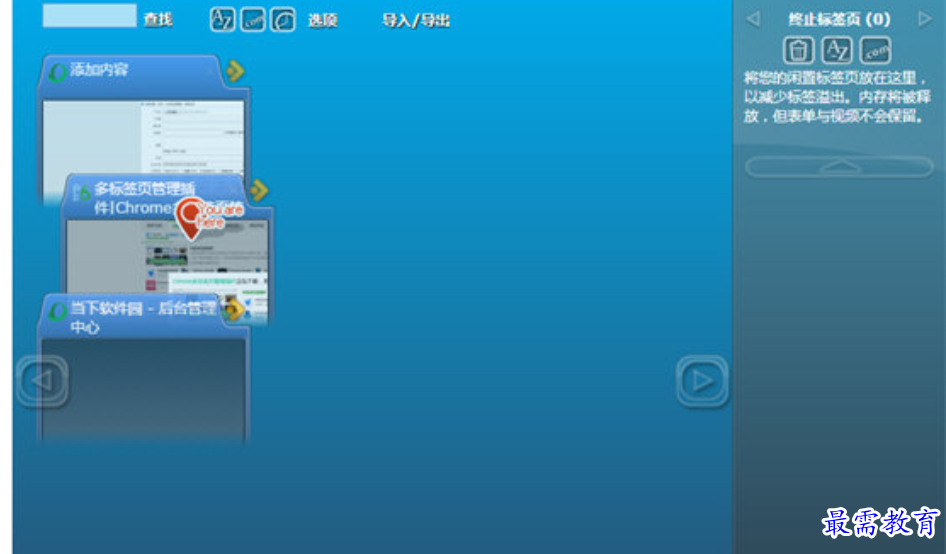This screenshot has height=554, width=946.
Task: Sort suspended tabs by name AZ icon
Action: pyautogui.click(x=837, y=50)
